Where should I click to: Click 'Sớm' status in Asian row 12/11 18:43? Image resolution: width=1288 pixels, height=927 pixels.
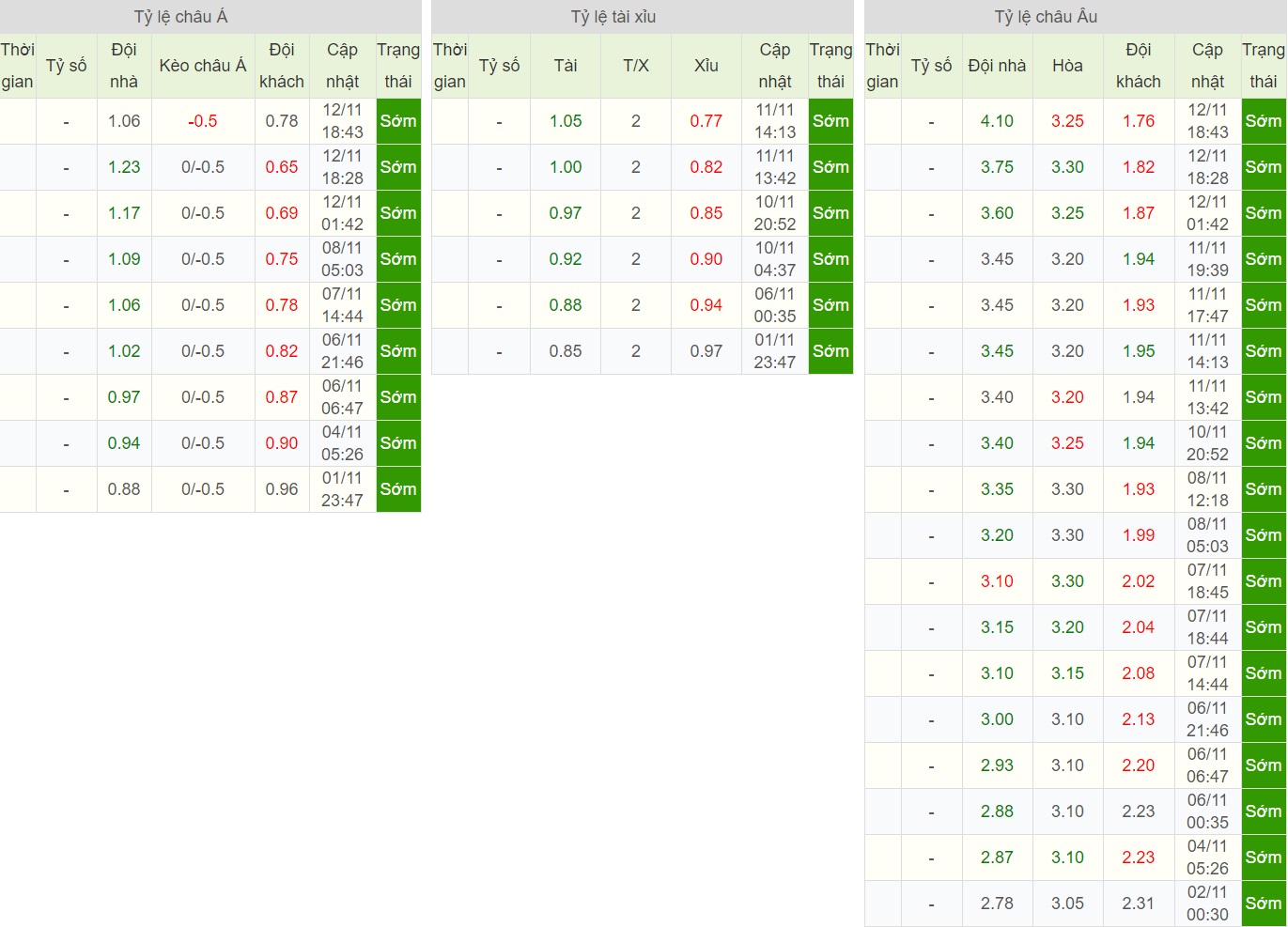click(x=398, y=121)
